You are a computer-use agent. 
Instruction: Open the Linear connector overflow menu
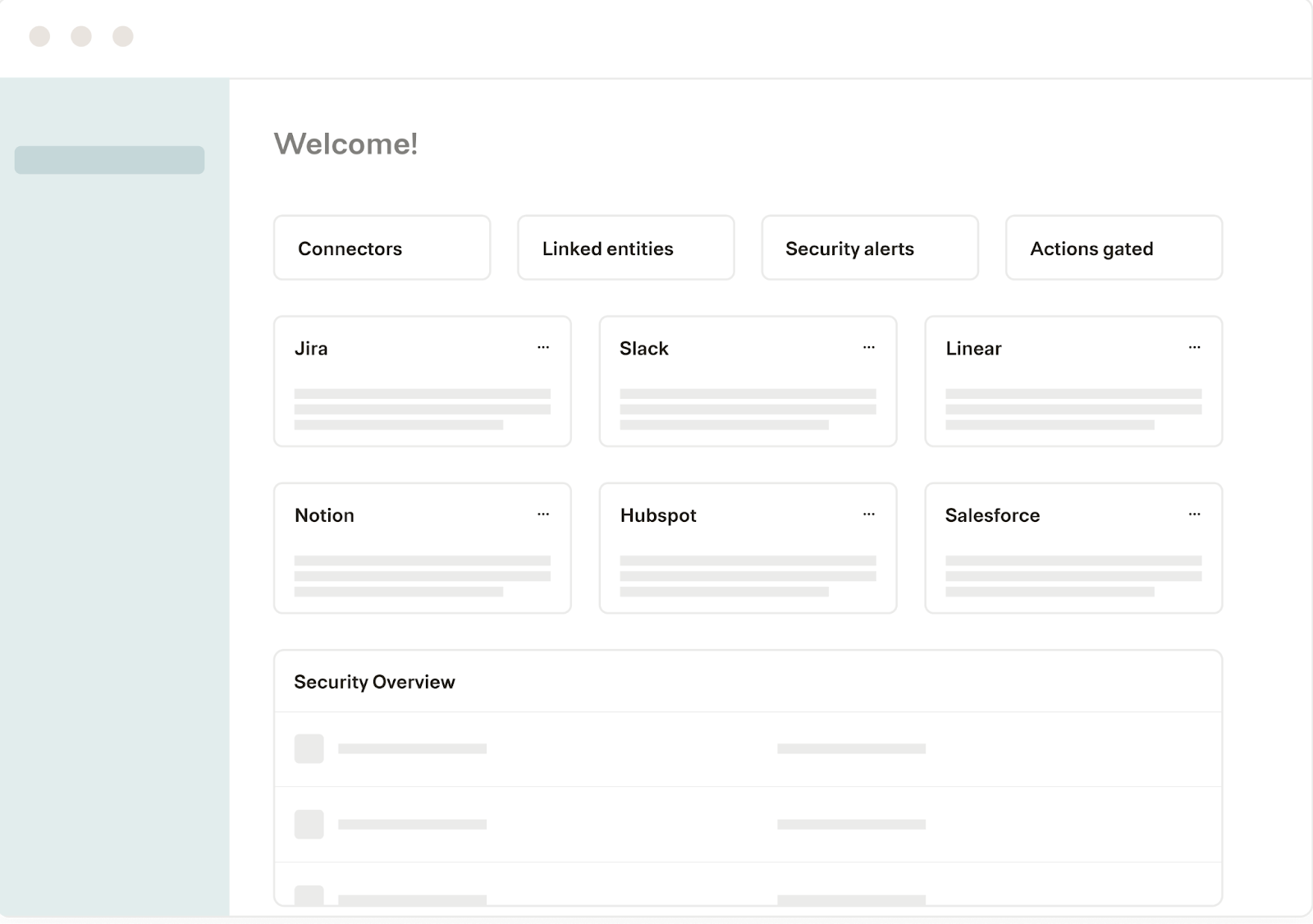[1195, 347]
